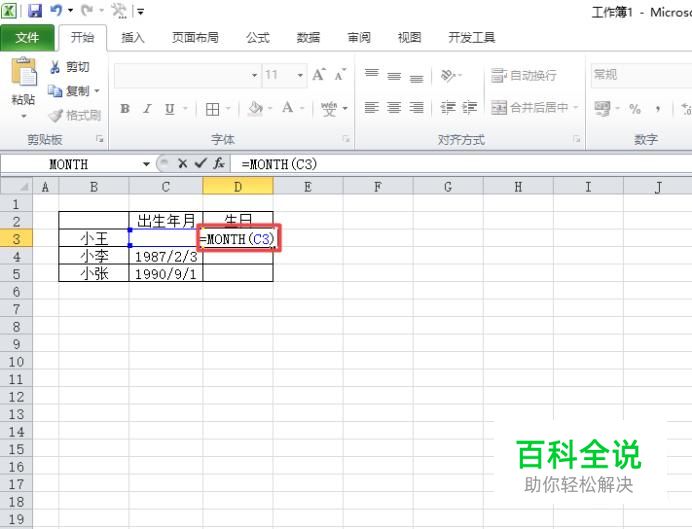Viewport: 692px width, 529px height.
Task: Click the Decrease Indent icon
Action: (x=448, y=108)
